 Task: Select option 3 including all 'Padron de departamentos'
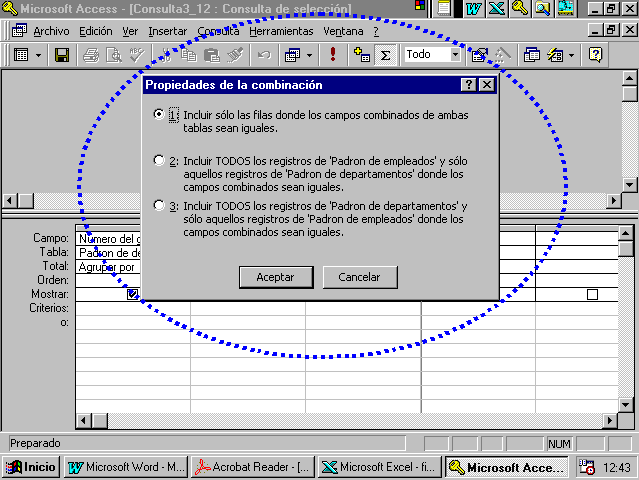[159, 206]
